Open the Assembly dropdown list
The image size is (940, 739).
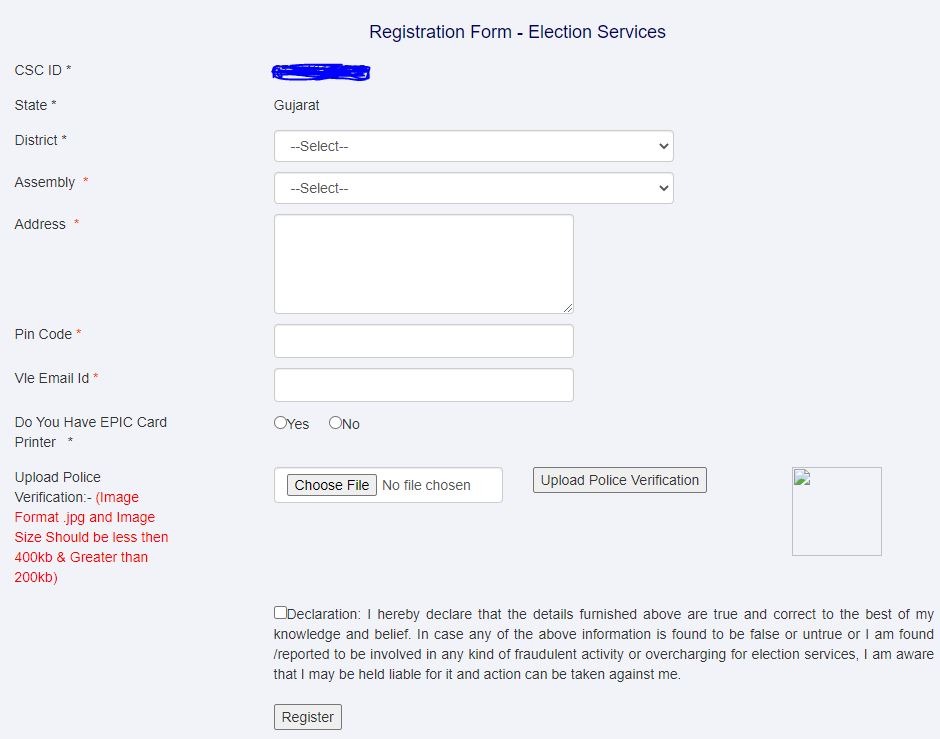pyautogui.click(x=474, y=188)
